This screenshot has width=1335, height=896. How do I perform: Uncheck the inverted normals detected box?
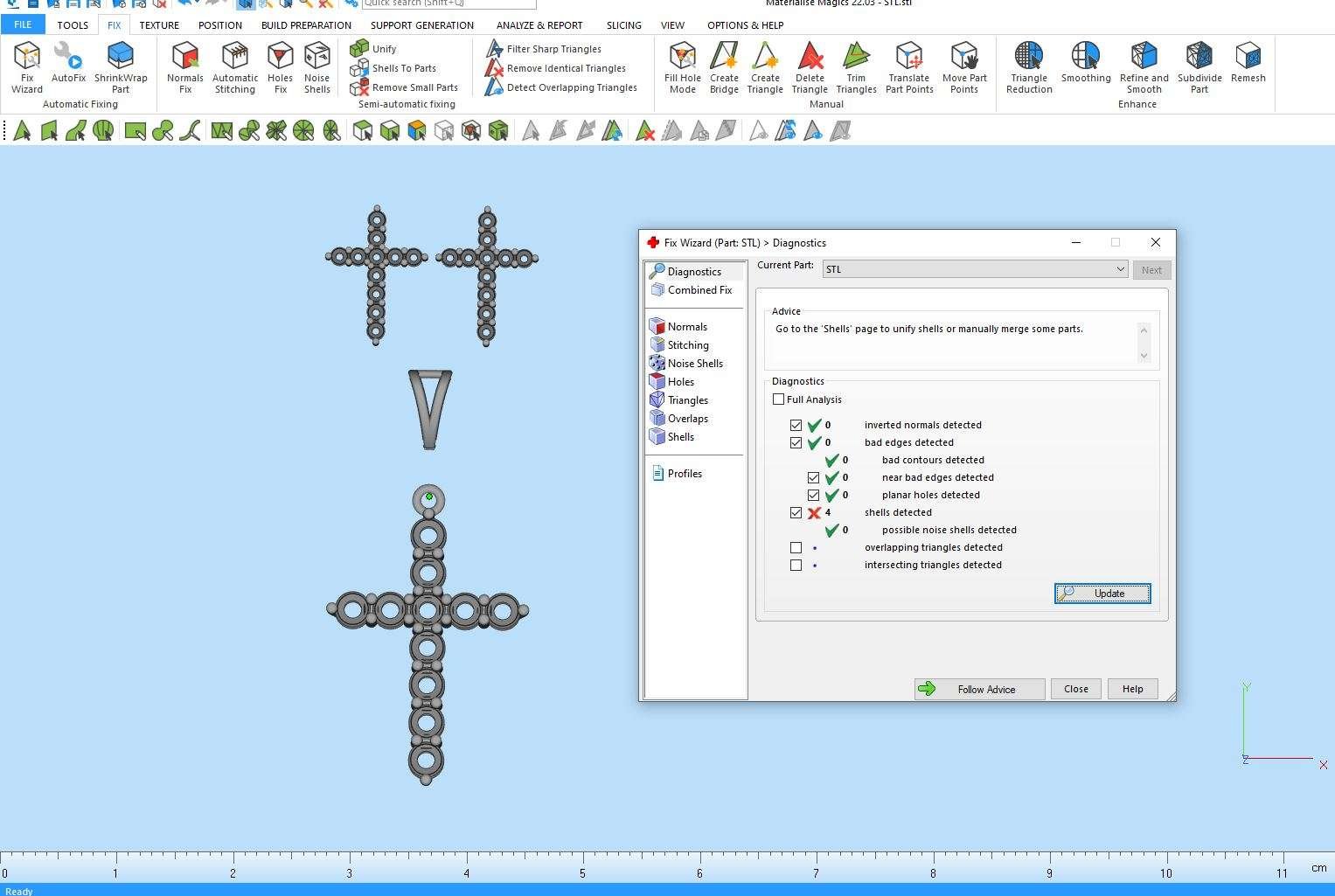coord(796,426)
